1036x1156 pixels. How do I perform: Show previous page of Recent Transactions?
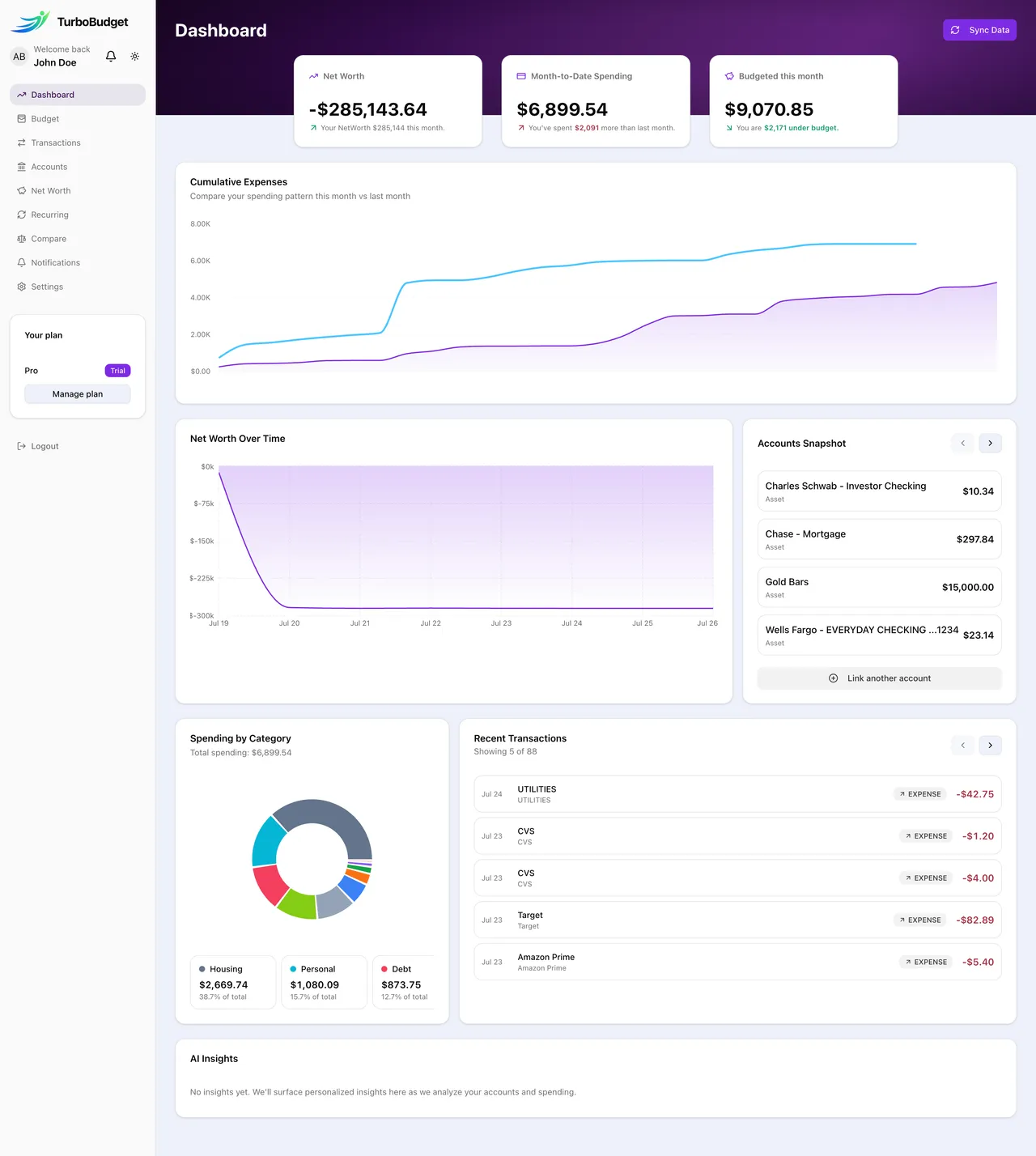[x=962, y=745]
